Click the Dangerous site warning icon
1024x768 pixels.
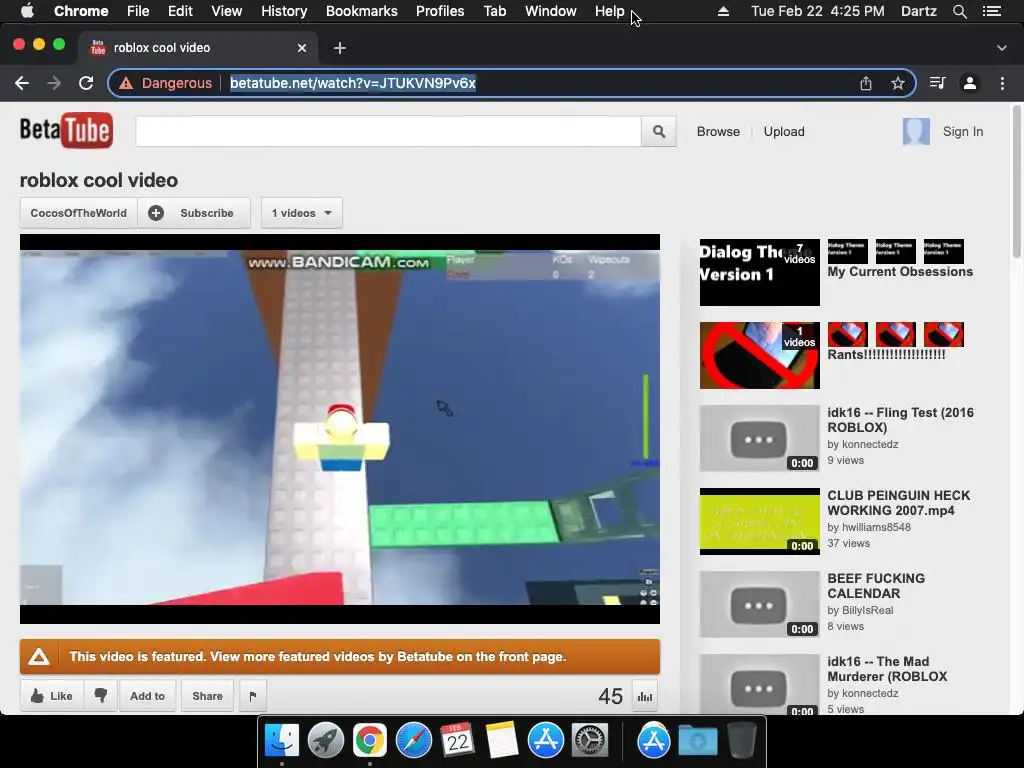tap(126, 84)
